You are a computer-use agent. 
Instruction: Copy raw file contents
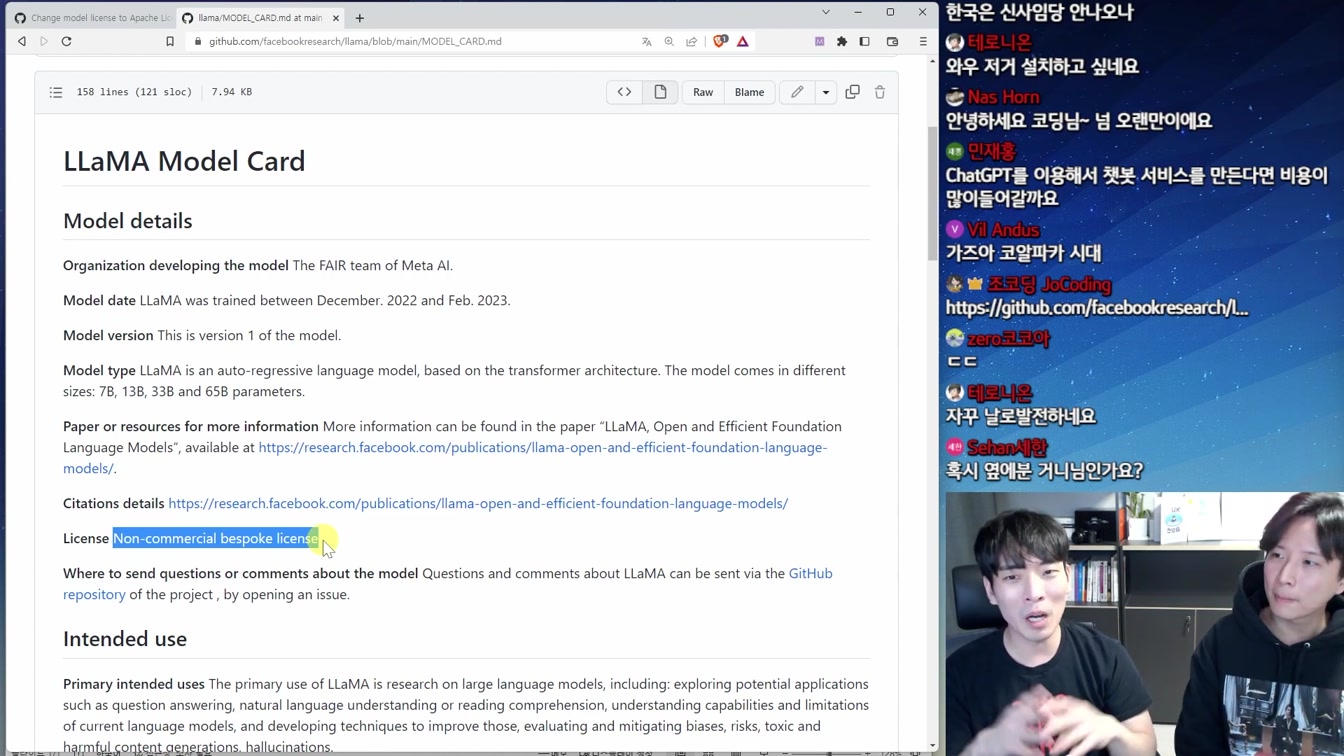(x=852, y=92)
